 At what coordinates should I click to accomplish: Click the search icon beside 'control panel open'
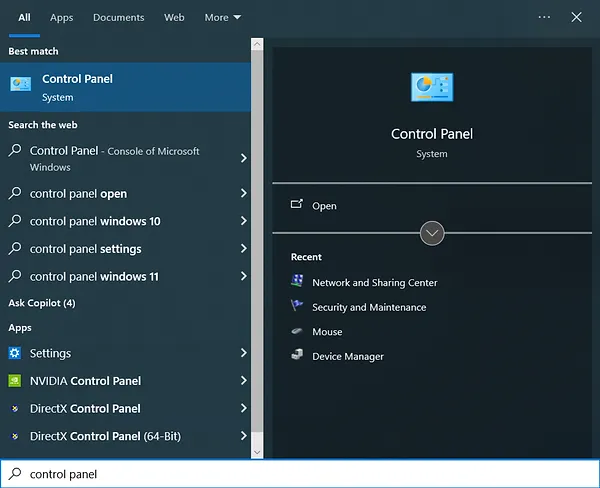15,193
